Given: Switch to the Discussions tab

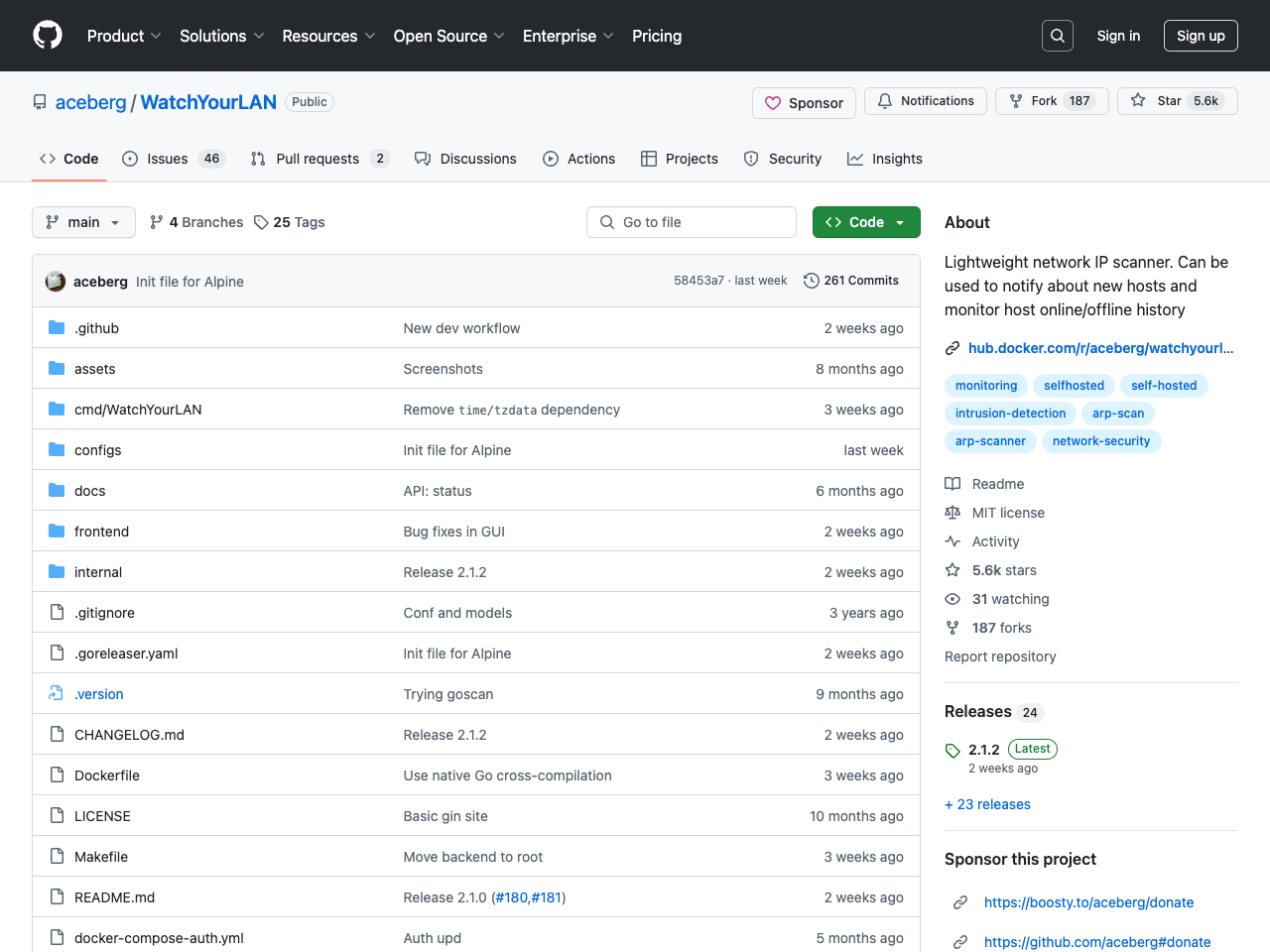Looking at the screenshot, I should pos(465,159).
